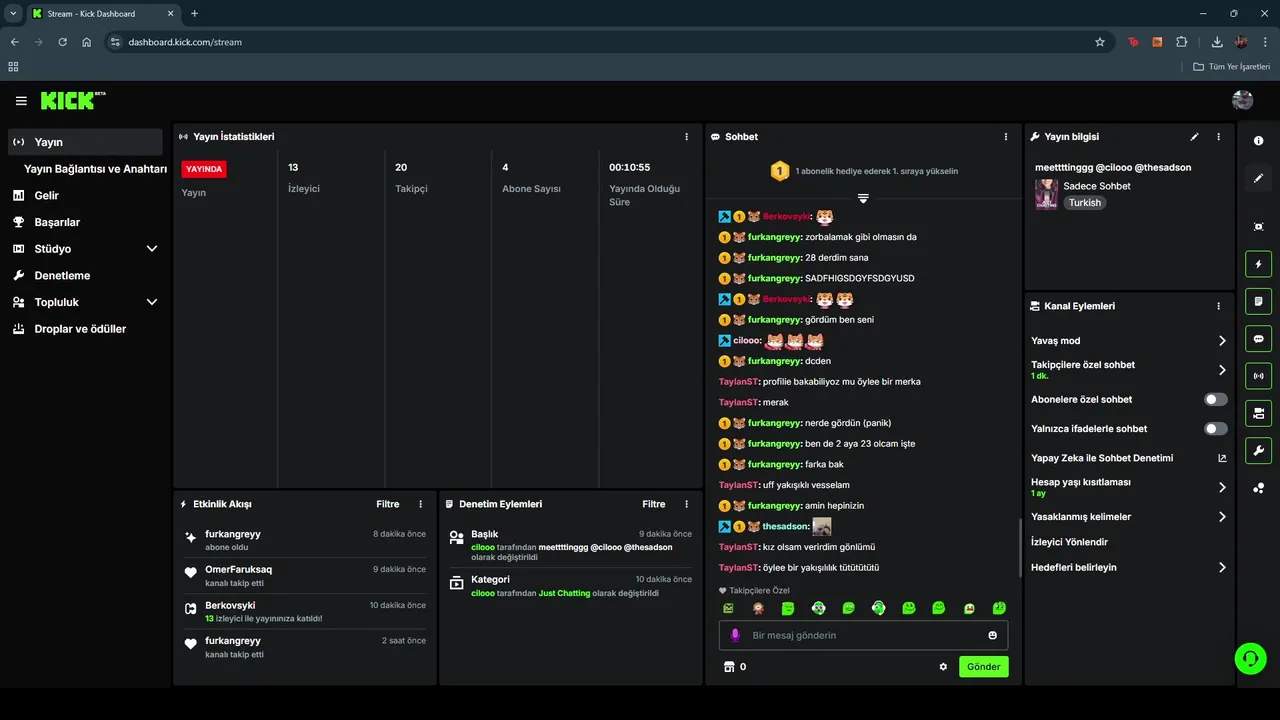Viewport: 1280px width, 720px height.
Task: Toggle the document moderation-actions panel button
Action: [x=1258, y=301]
